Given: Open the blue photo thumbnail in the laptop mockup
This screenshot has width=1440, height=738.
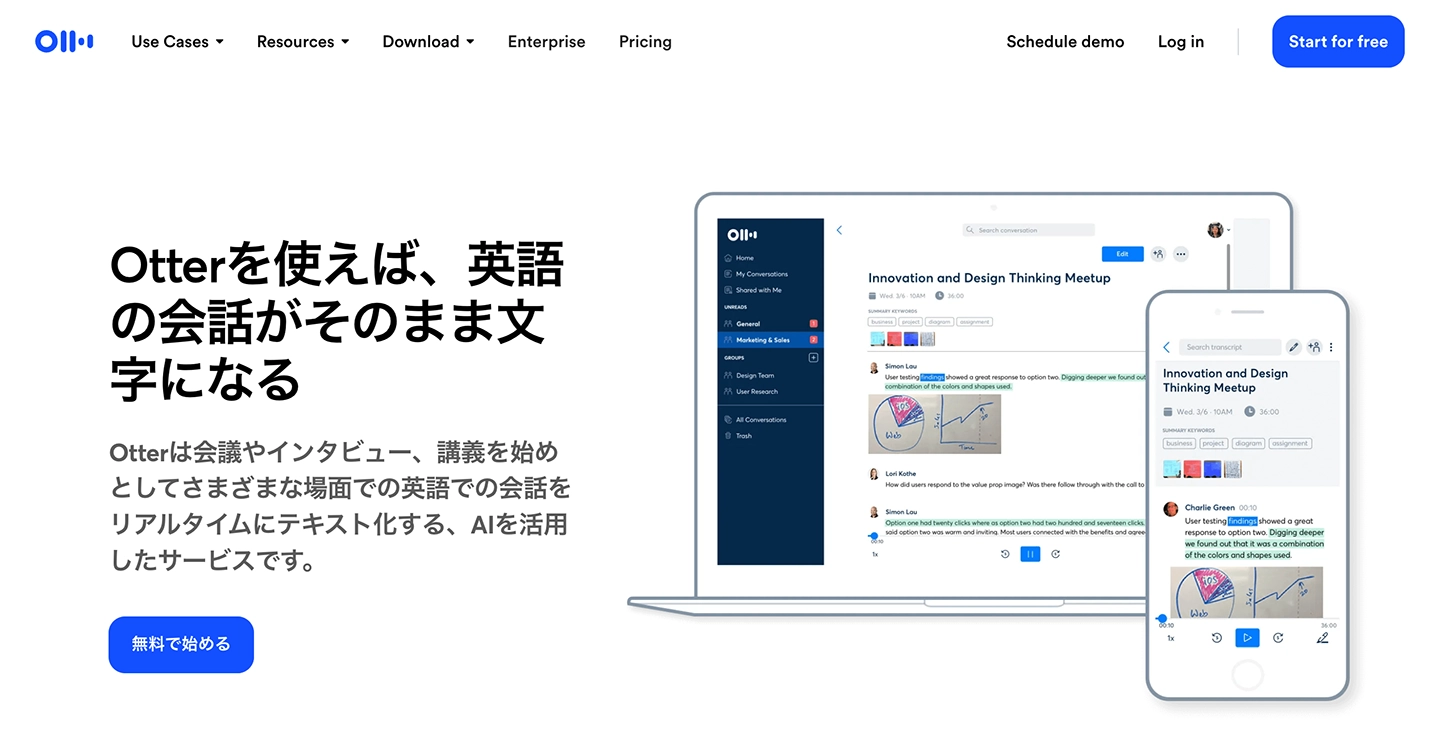Looking at the screenshot, I should pos(910,339).
